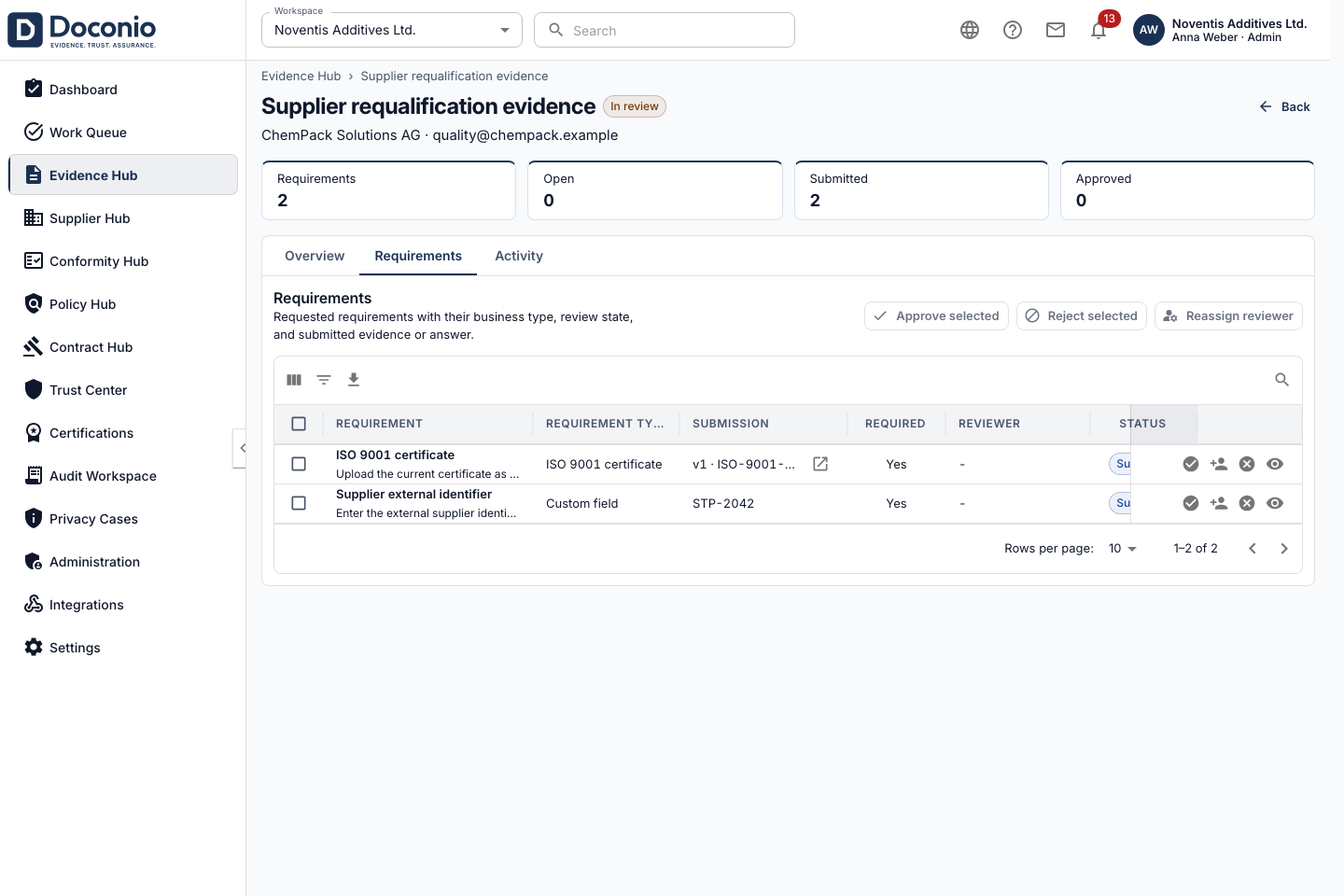Show table column settings icon
Image resolution: width=1344 pixels, height=896 pixels.
294,380
